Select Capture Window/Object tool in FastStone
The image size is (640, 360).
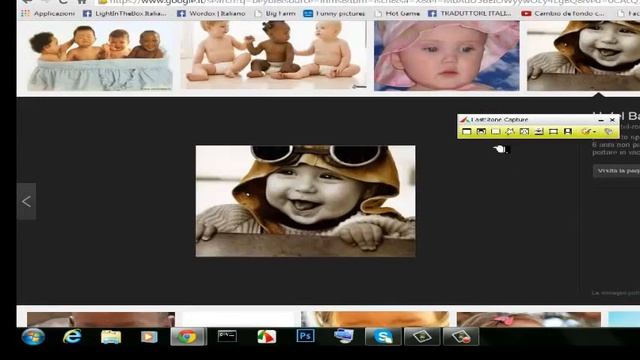click(x=481, y=131)
